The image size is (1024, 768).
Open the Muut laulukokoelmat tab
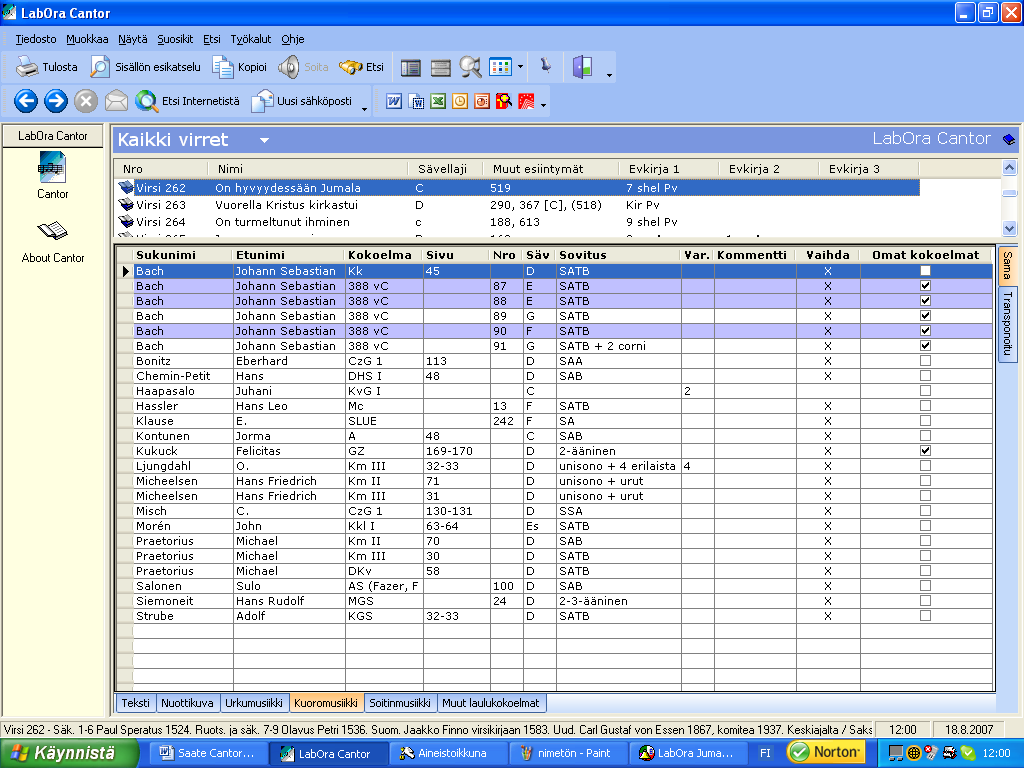(x=490, y=703)
